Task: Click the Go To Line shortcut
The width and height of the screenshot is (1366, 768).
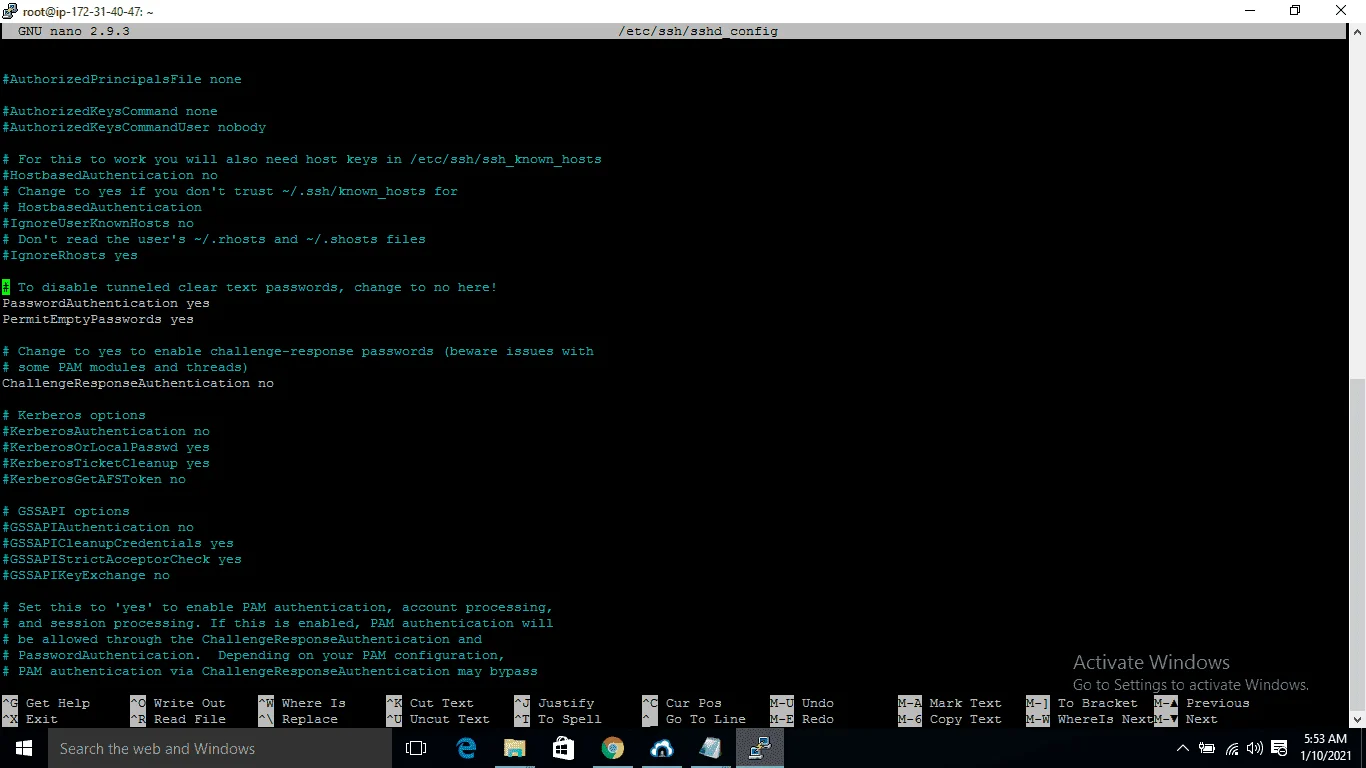Action: 694,719
